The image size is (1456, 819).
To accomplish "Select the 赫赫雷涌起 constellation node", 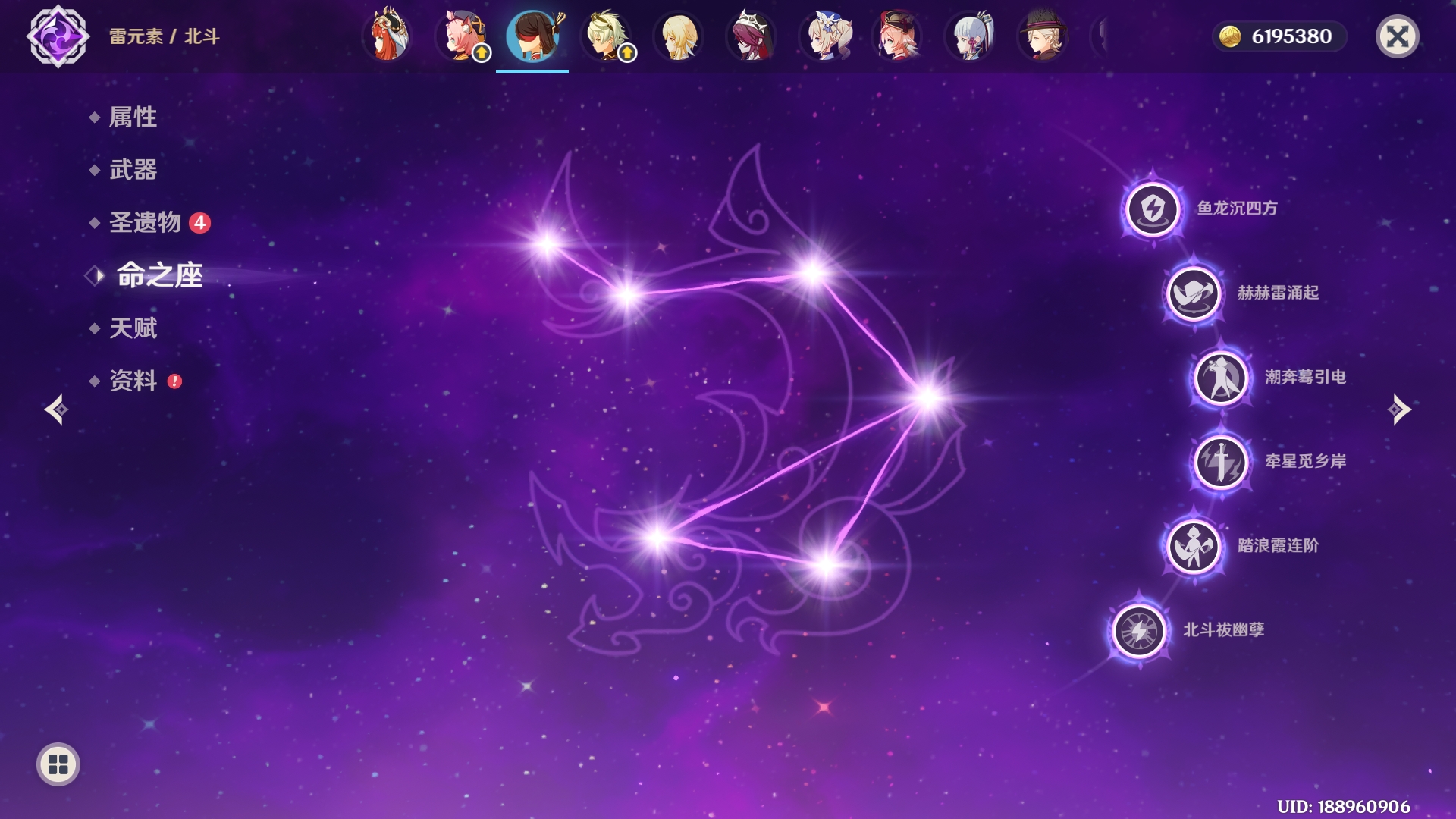I will pyautogui.click(x=1193, y=293).
